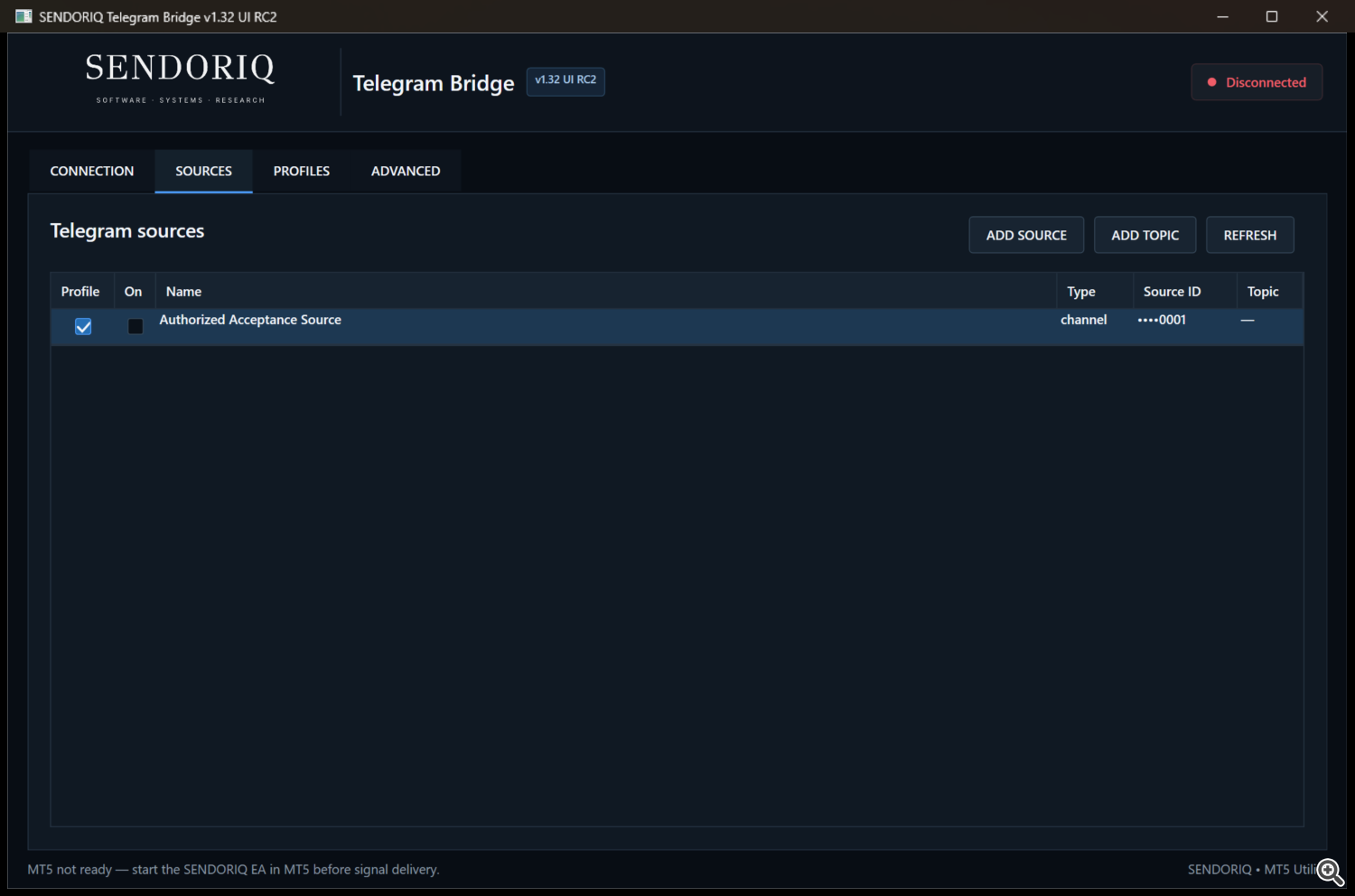Click the SENDORIQ logo

[x=181, y=78]
